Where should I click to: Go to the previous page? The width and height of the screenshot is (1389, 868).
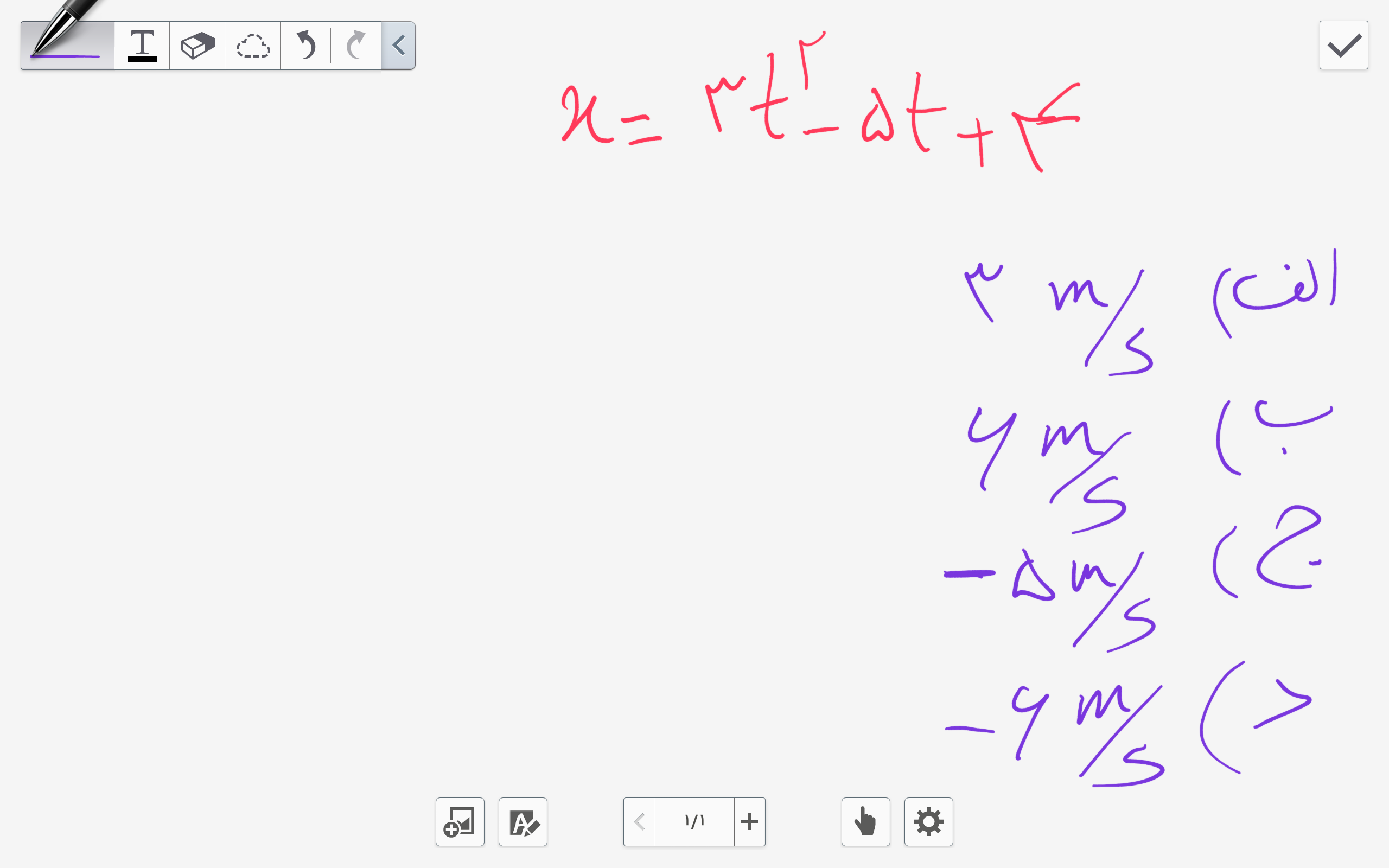[639, 821]
